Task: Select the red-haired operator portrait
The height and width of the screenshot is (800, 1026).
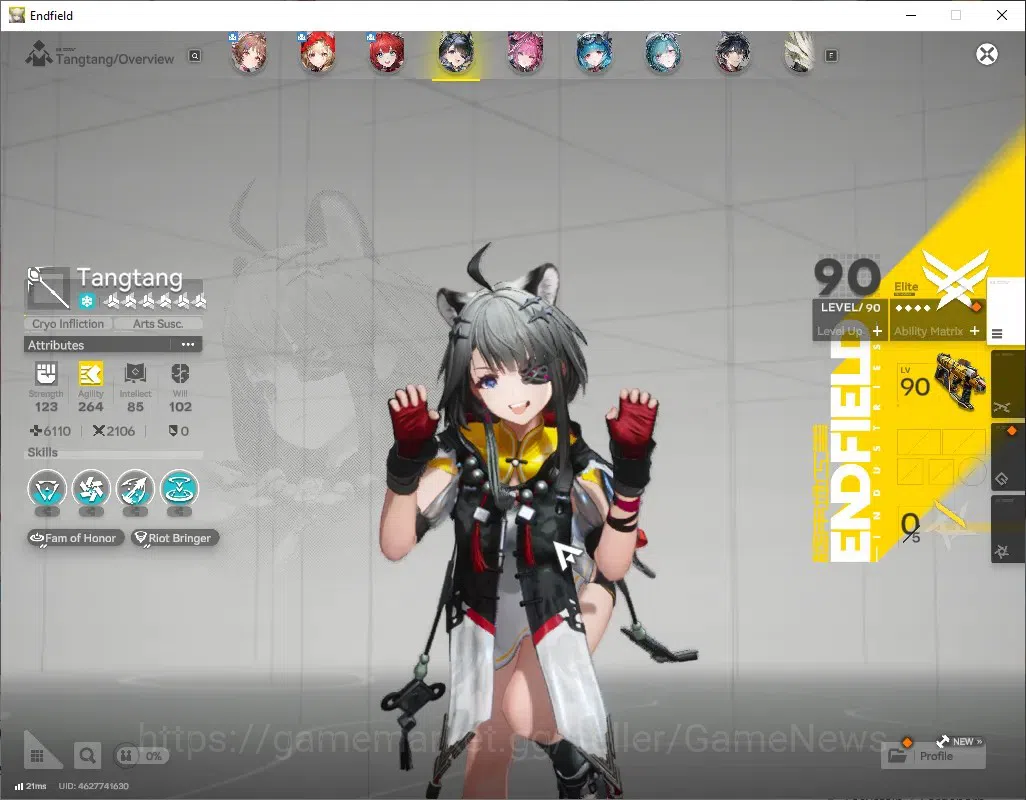Action: pos(386,53)
